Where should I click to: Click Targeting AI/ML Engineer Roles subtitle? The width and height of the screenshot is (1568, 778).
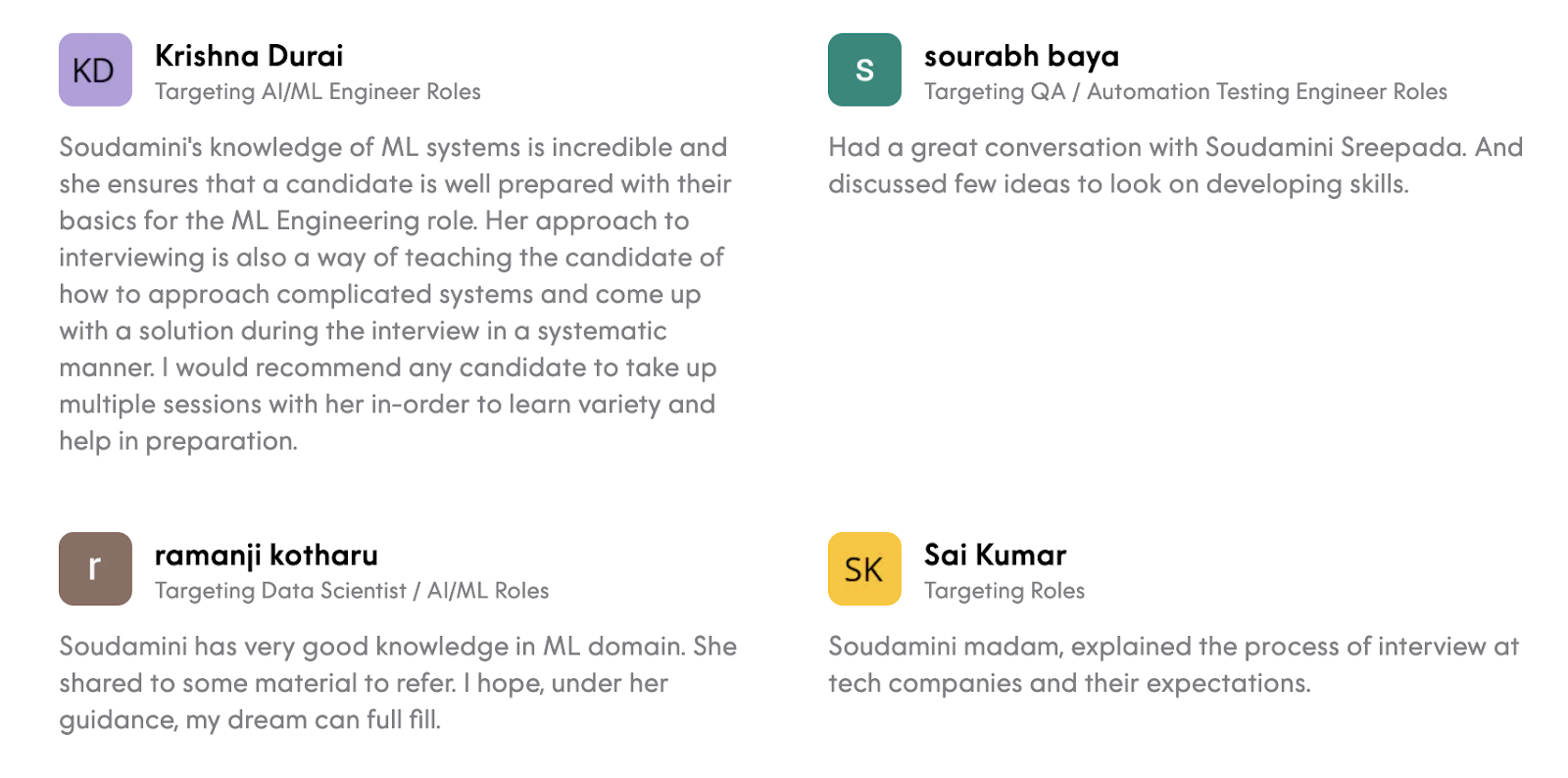coord(318,92)
